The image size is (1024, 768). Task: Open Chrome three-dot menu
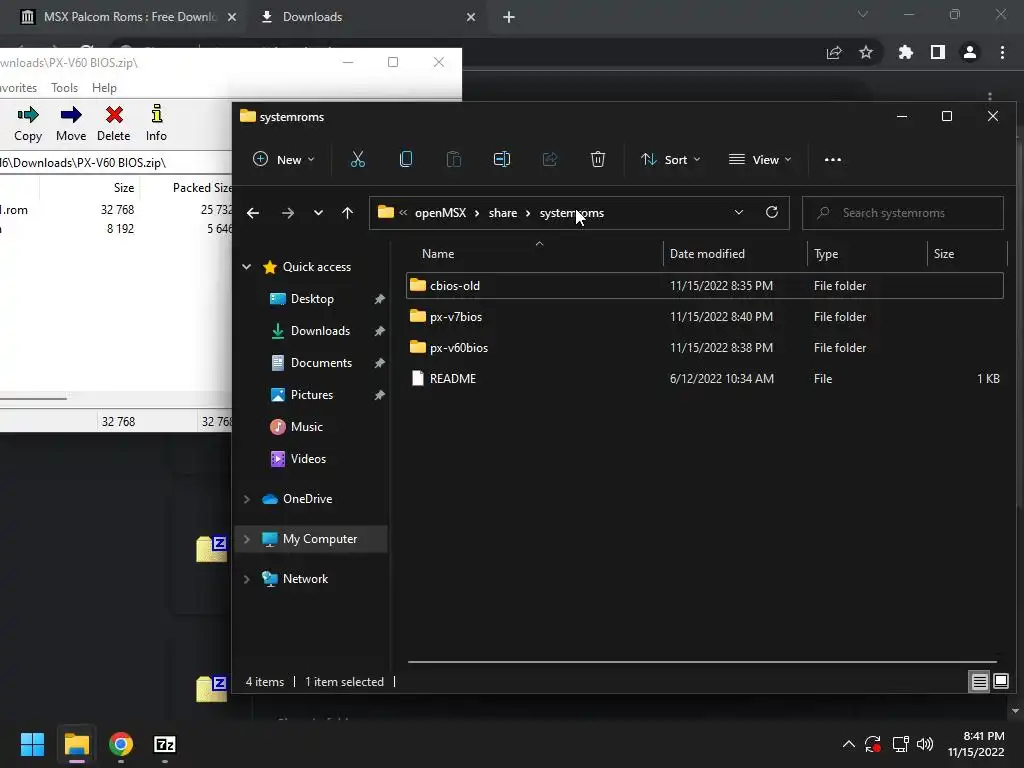point(1002,52)
